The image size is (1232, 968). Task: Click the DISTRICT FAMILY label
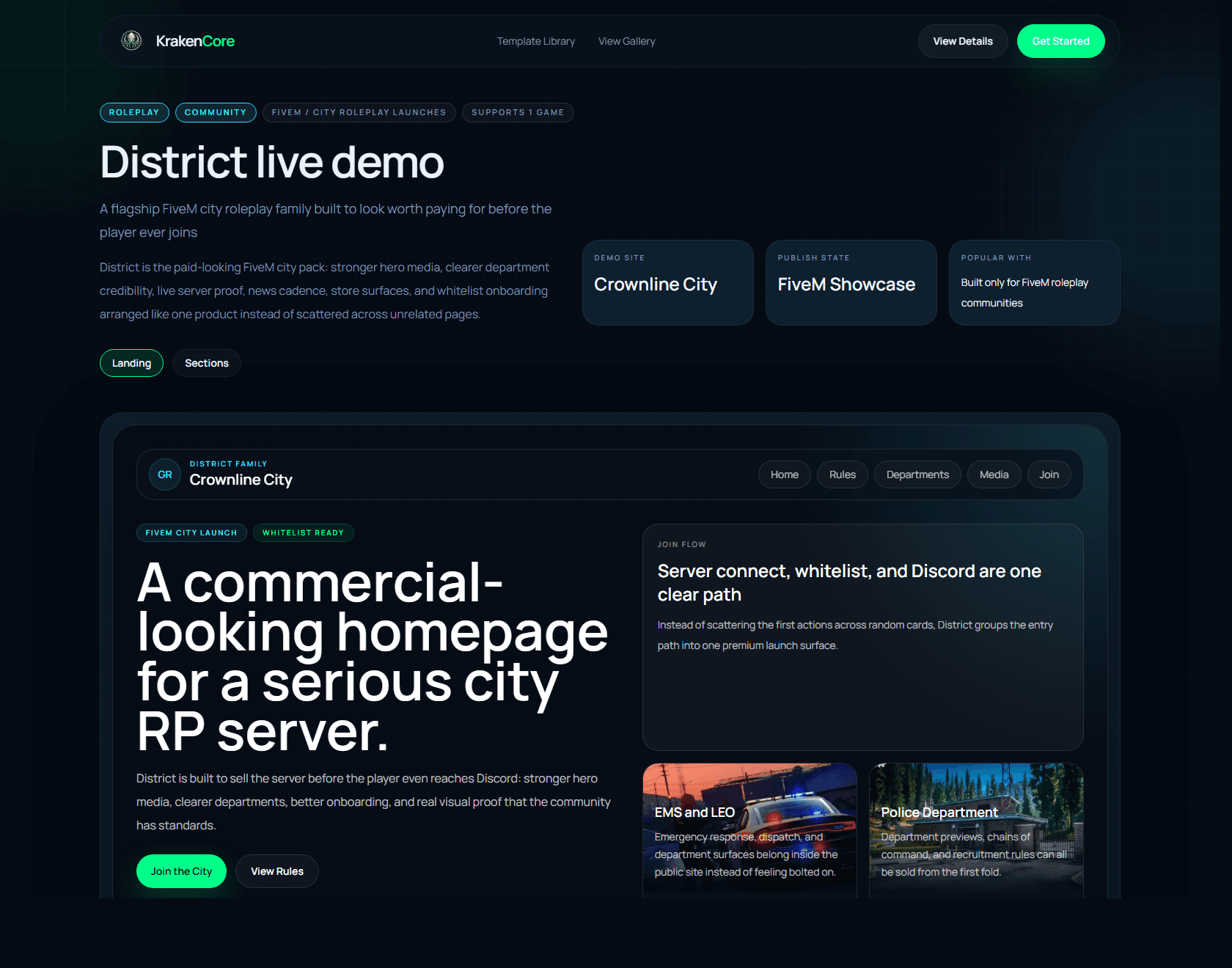click(229, 463)
